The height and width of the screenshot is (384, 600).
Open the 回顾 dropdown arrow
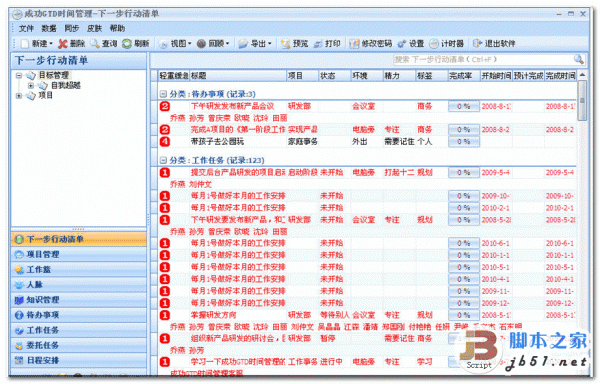coord(227,44)
